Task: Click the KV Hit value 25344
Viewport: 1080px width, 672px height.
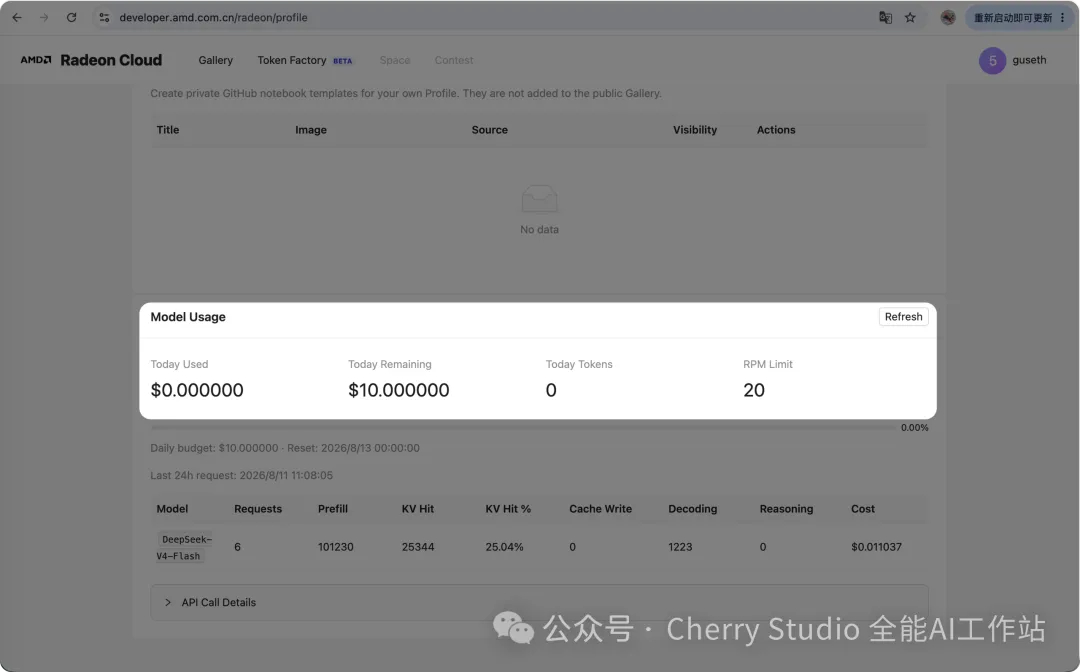Action: point(418,547)
